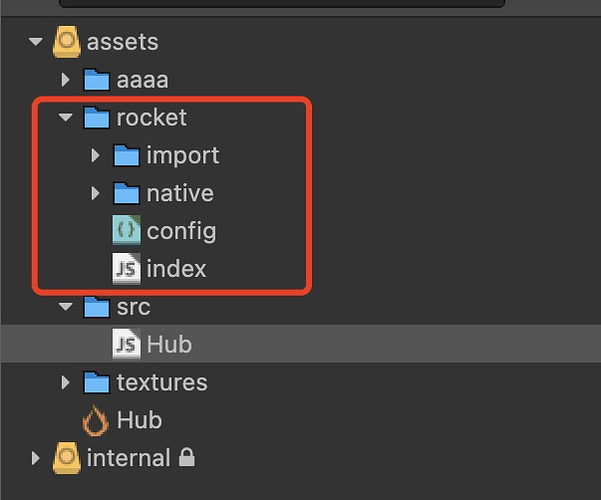Expand the textures folder

coord(66,382)
